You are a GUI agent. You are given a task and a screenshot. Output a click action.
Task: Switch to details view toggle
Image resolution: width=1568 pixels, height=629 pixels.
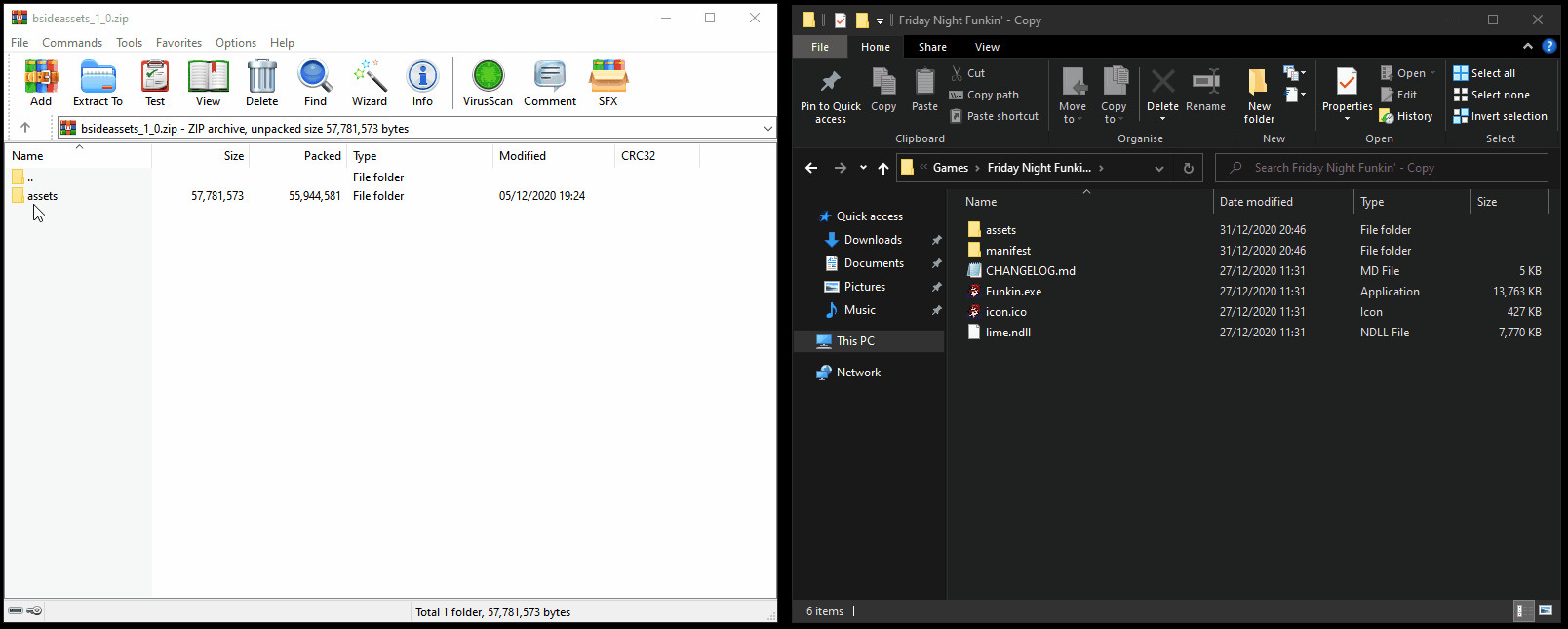click(x=1520, y=610)
